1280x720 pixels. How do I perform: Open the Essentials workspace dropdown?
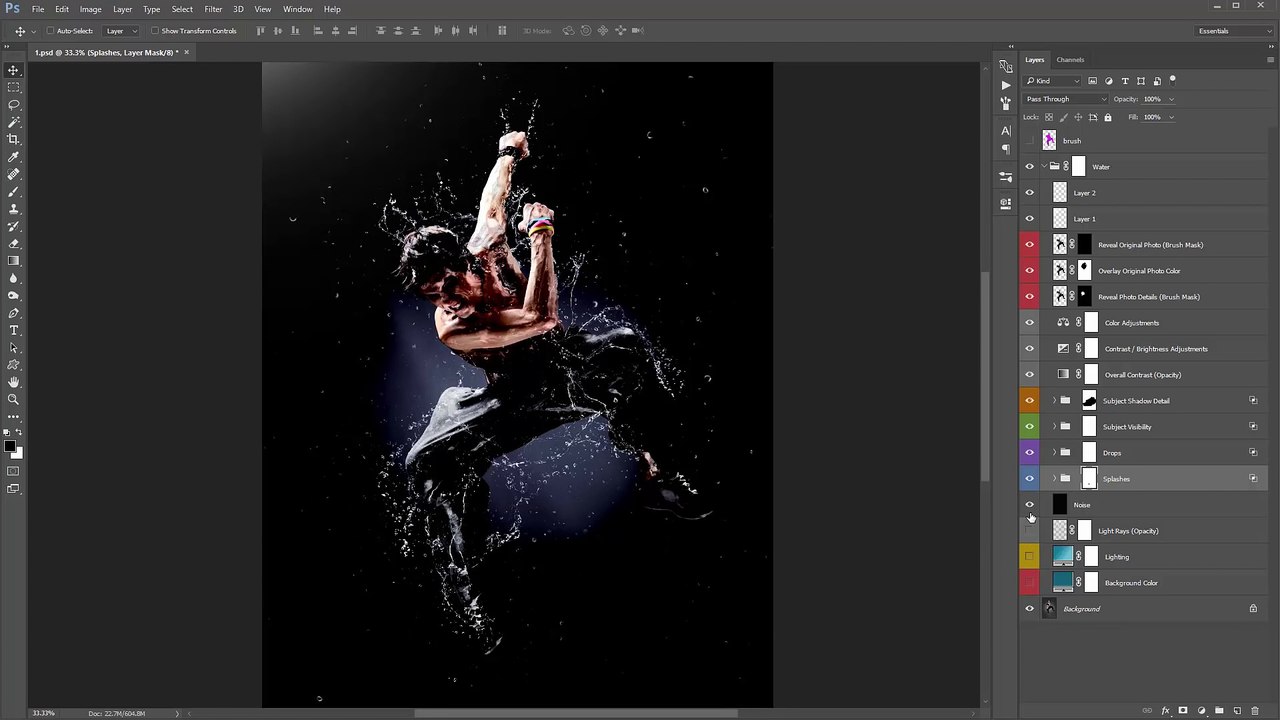click(x=1234, y=31)
